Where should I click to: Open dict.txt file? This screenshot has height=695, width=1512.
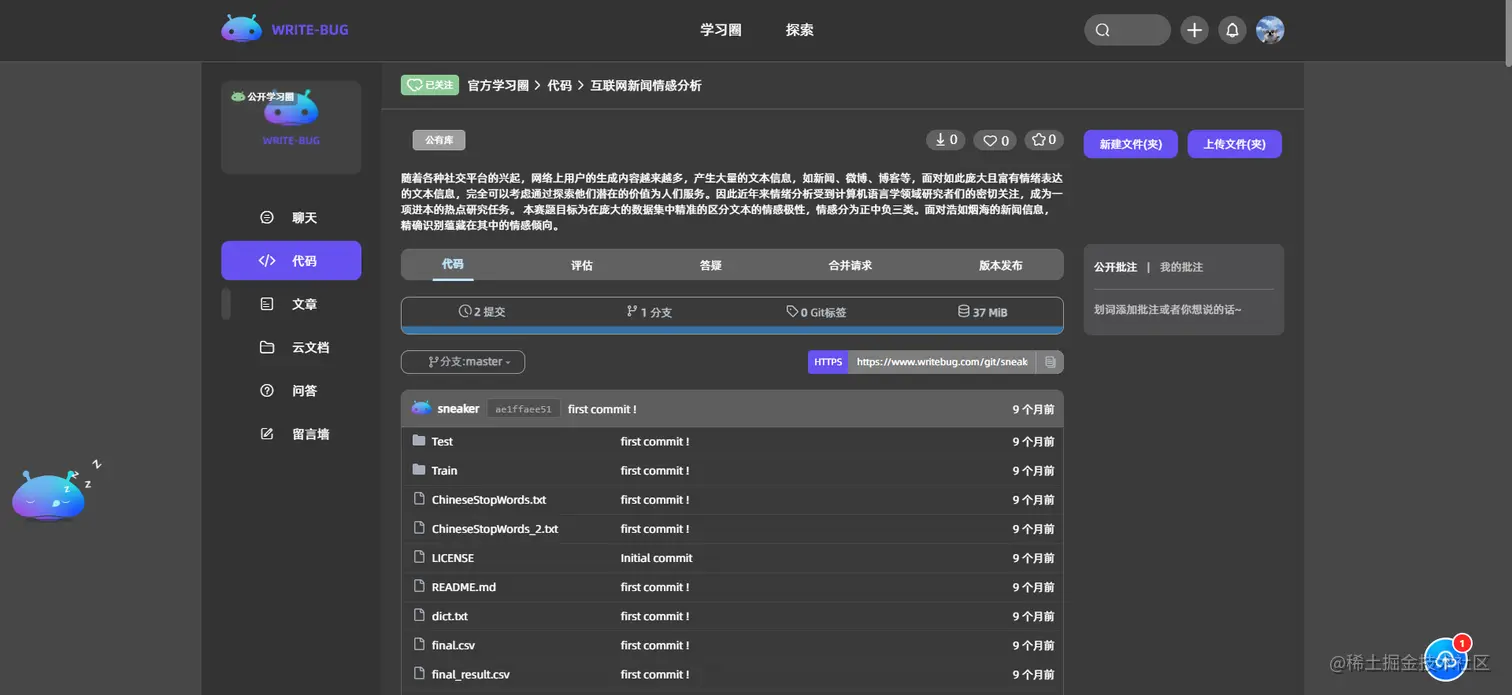point(450,616)
